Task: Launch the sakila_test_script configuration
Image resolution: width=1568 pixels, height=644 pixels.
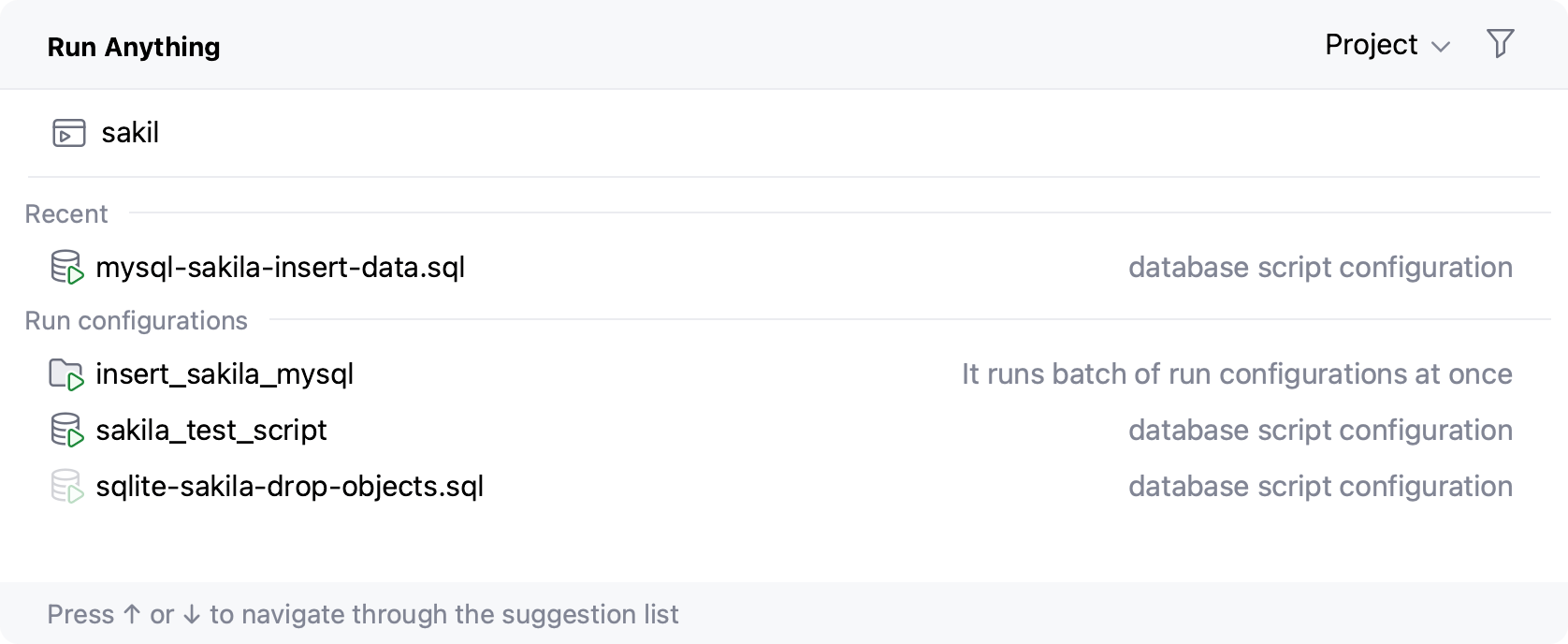Action: [x=211, y=429]
